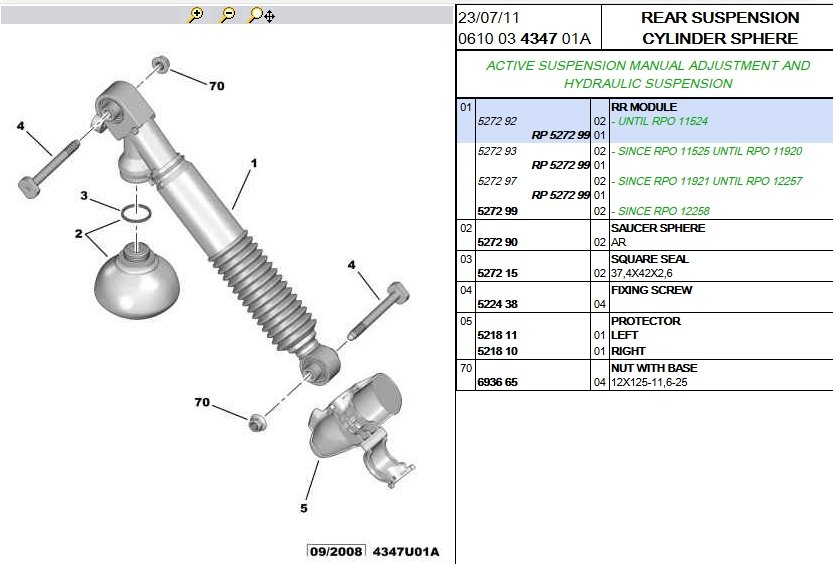Click the square seal ring near label 3
Screen dimensions: 833x564
(x=136, y=213)
